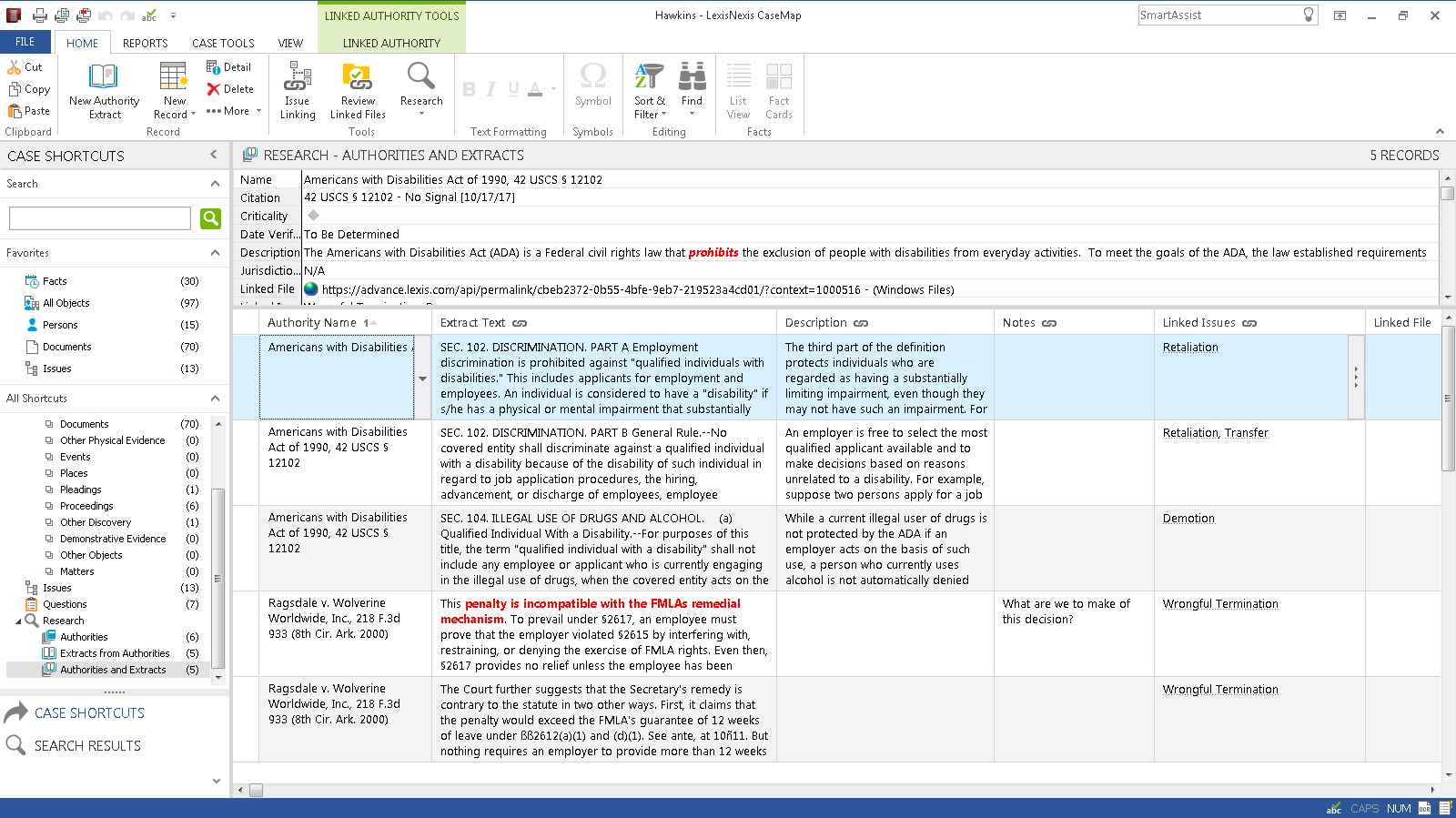The image size is (1456, 818).
Task: Select Pleadings shortcut item
Action: [x=81, y=490]
